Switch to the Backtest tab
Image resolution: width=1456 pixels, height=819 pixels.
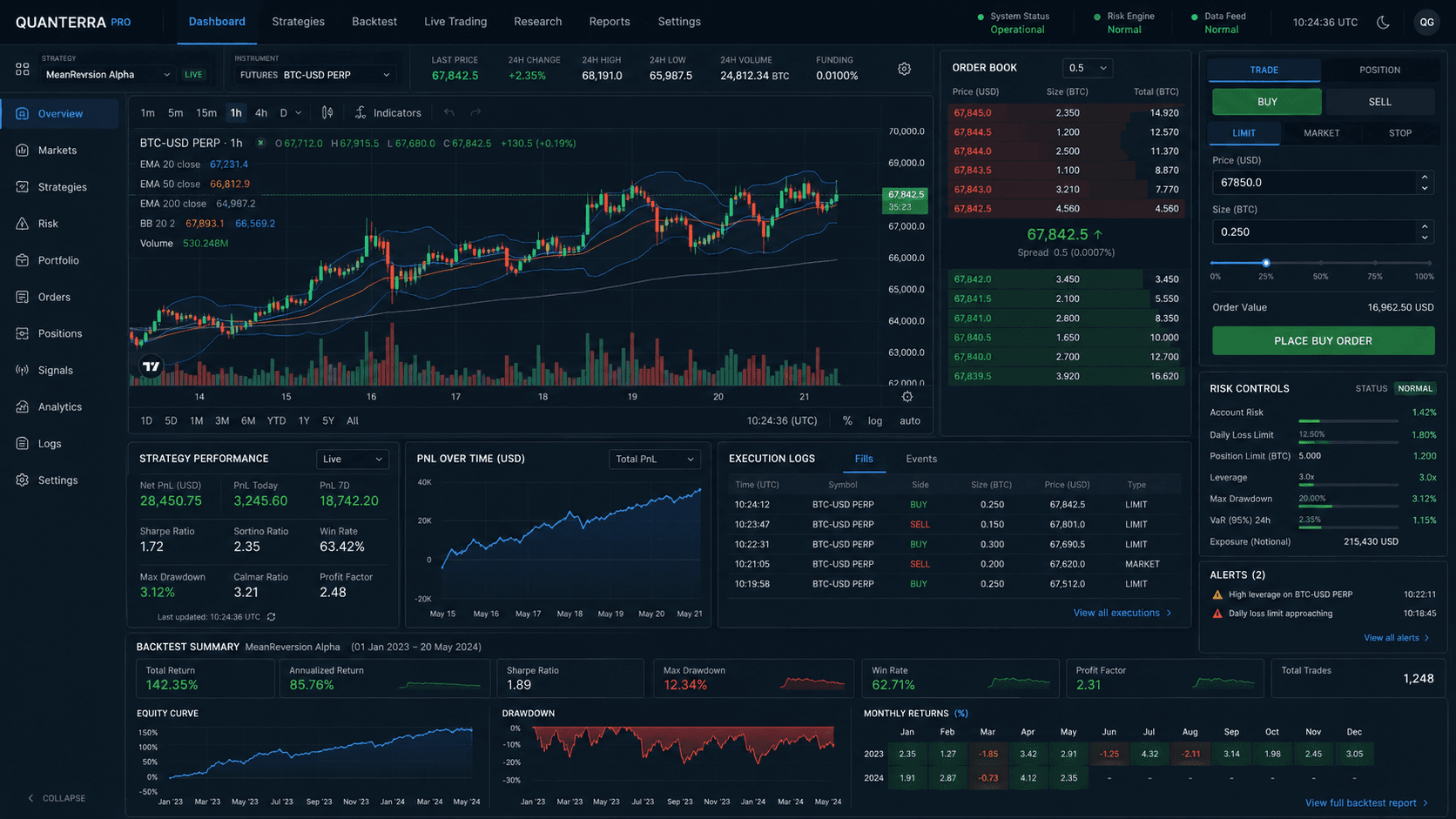pyautogui.click(x=374, y=22)
